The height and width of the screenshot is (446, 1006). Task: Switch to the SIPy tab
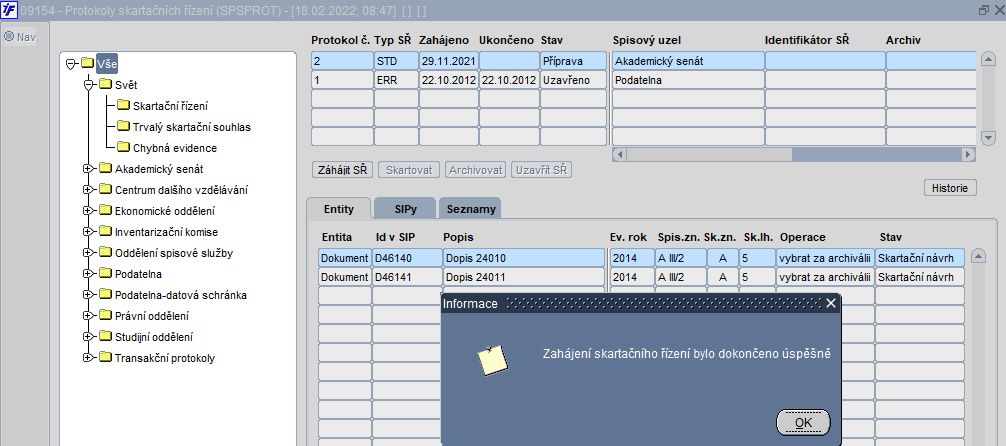pyautogui.click(x=405, y=209)
